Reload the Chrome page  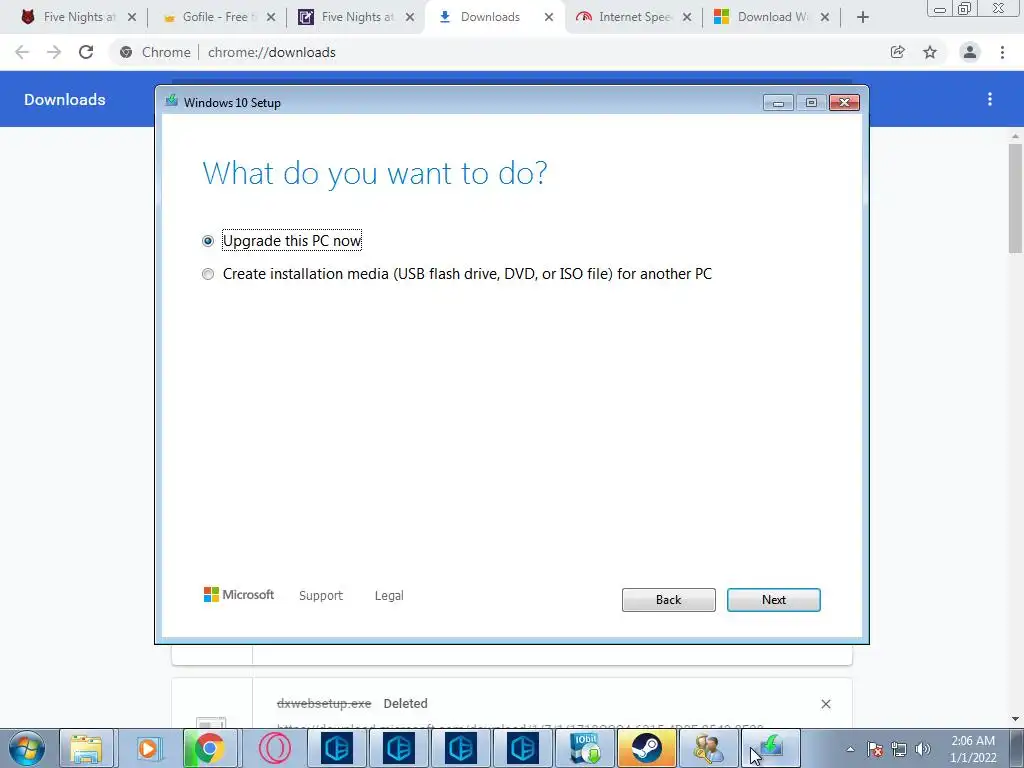(x=86, y=52)
